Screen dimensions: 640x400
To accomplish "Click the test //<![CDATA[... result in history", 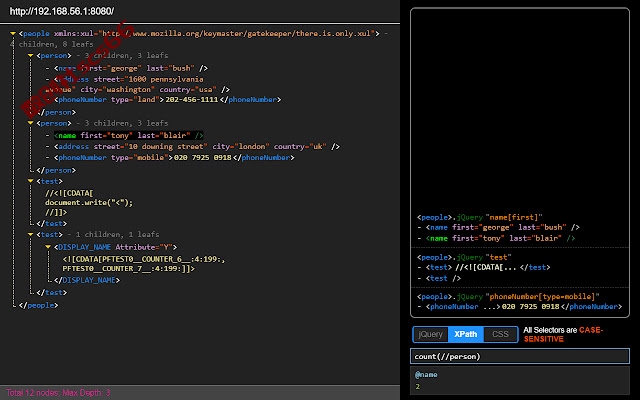I will coord(488,267).
